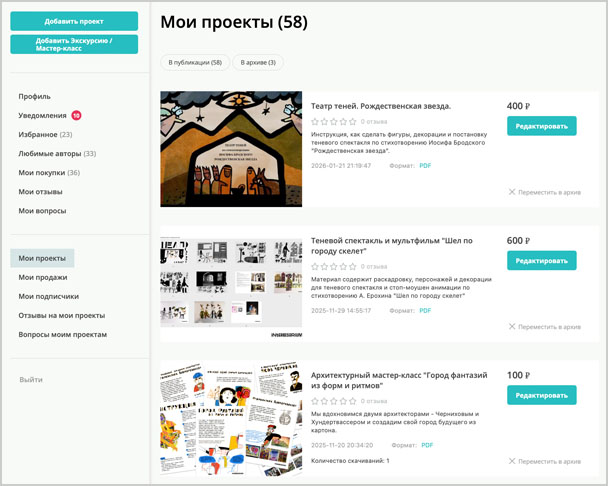
Task: Open Театр теней. Рождественская звезда title
Action: click(x=381, y=106)
